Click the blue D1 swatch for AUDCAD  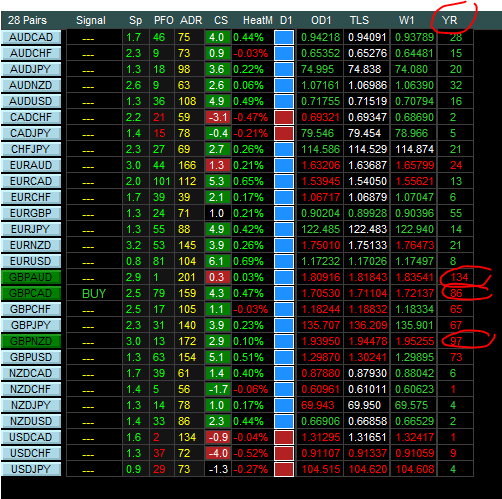284,37
